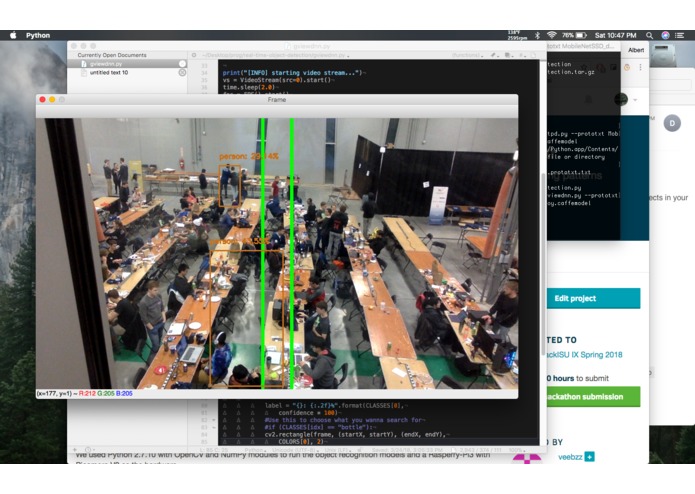Viewport: 695px width, 494px height.
Task: Open the veebzz profile link
Action: coord(570,457)
